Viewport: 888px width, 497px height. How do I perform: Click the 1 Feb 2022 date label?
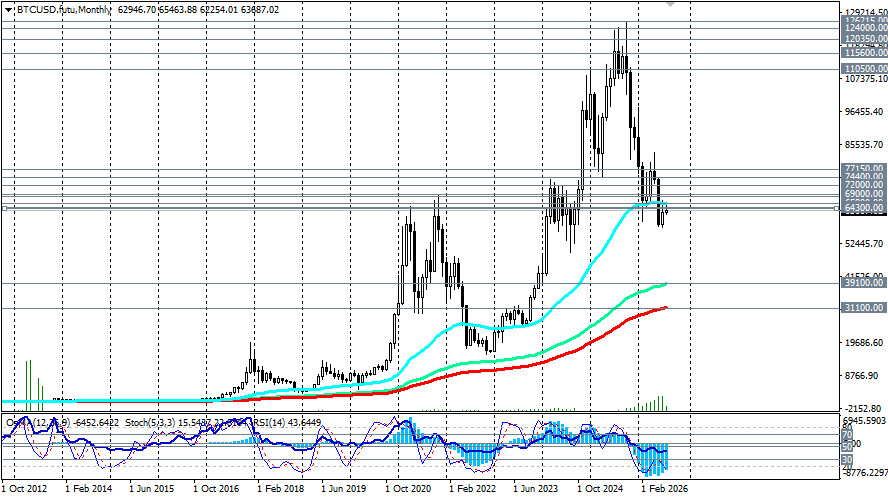[472, 489]
